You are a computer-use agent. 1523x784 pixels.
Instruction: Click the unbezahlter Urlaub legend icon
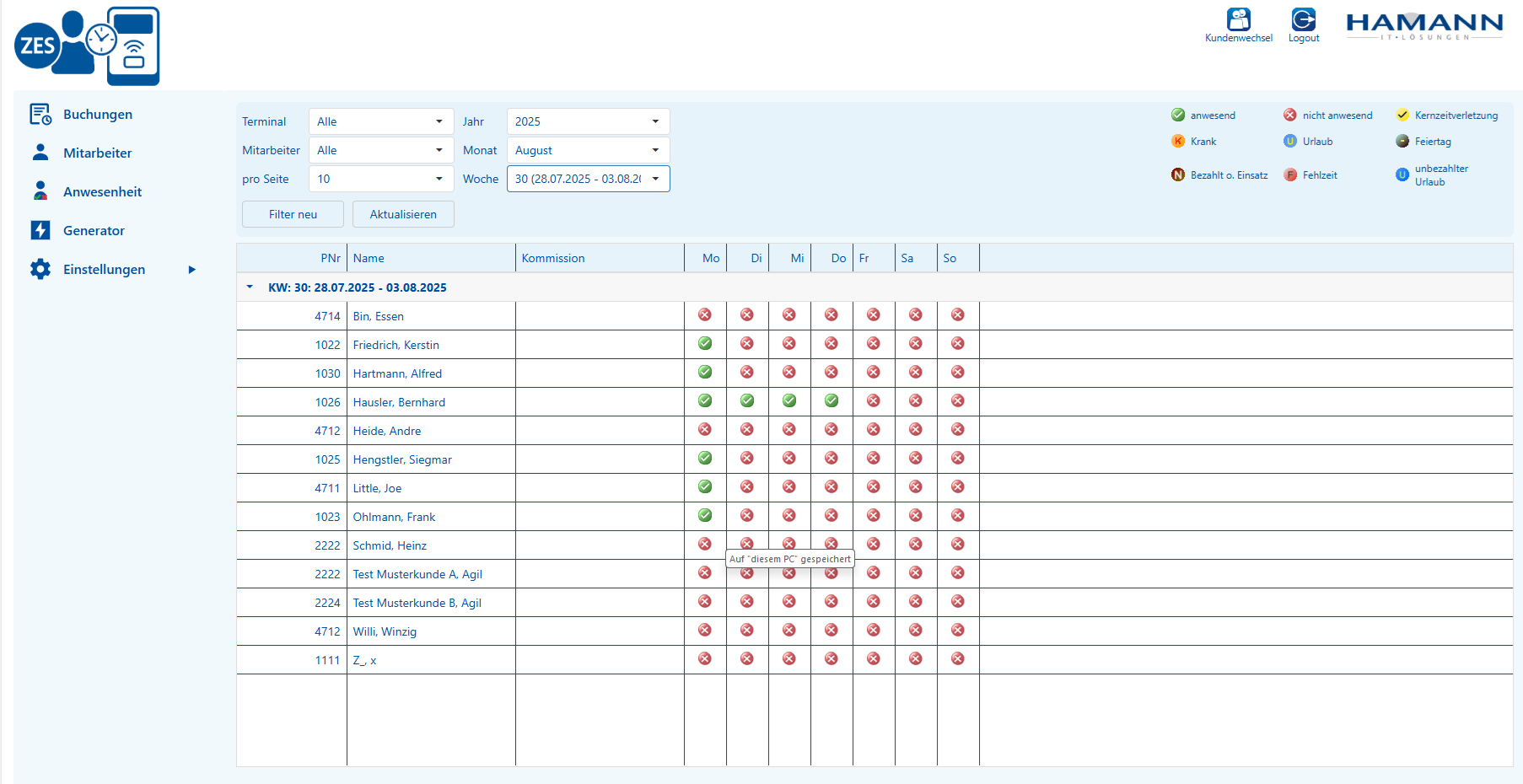point(1402,175)
